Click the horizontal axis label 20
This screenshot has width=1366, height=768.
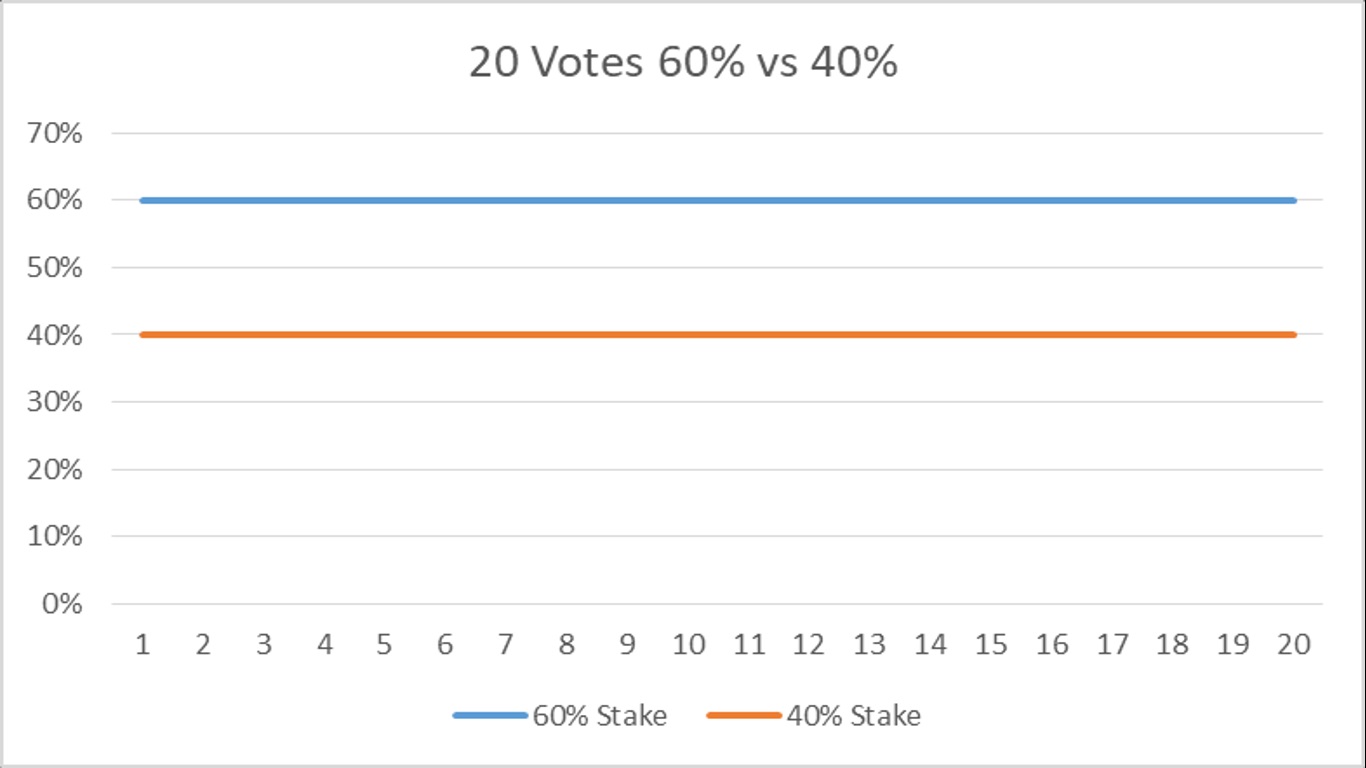tap(1294, 645)
